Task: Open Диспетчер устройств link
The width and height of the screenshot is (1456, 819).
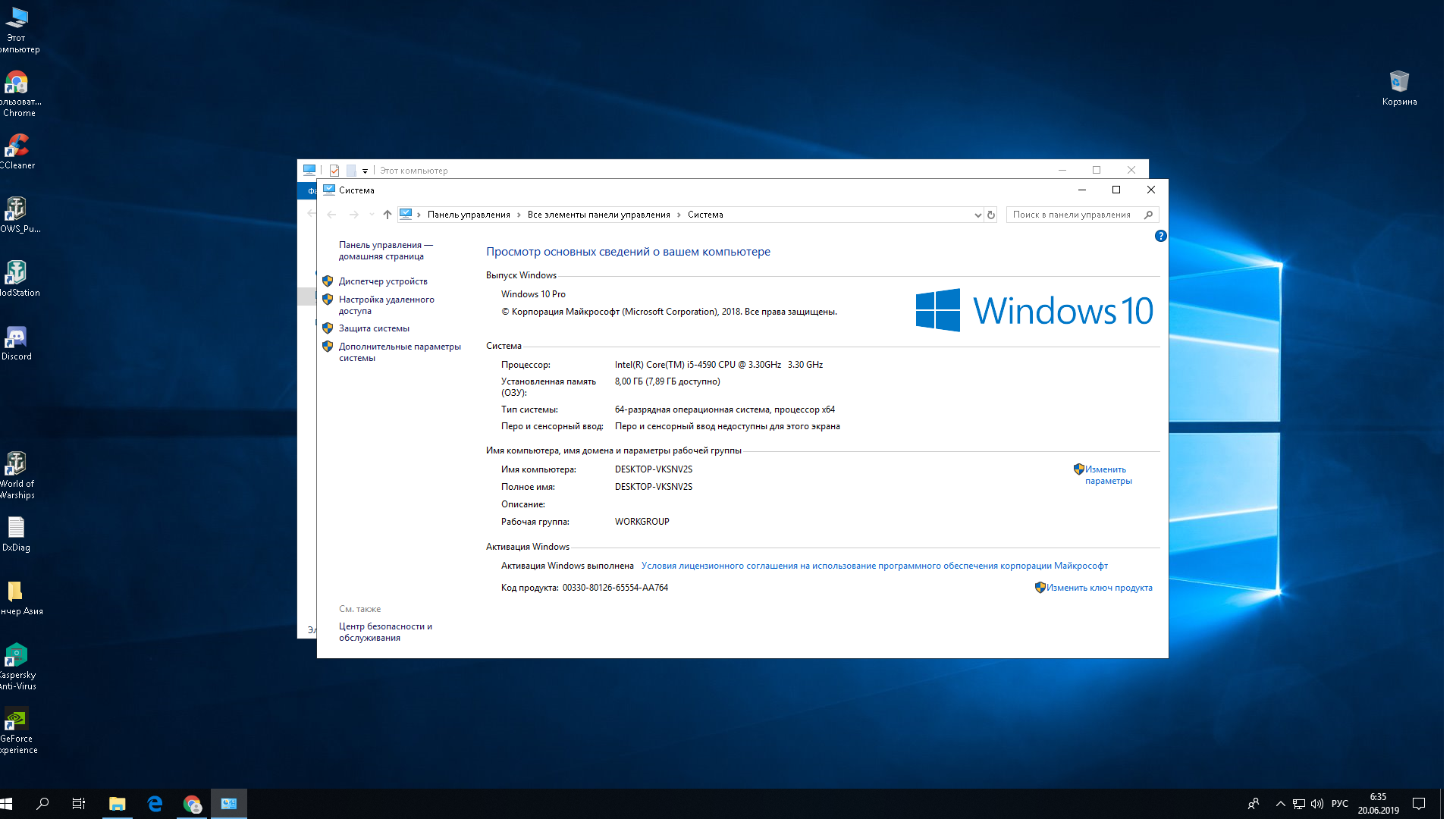Action: click(383, 281)
